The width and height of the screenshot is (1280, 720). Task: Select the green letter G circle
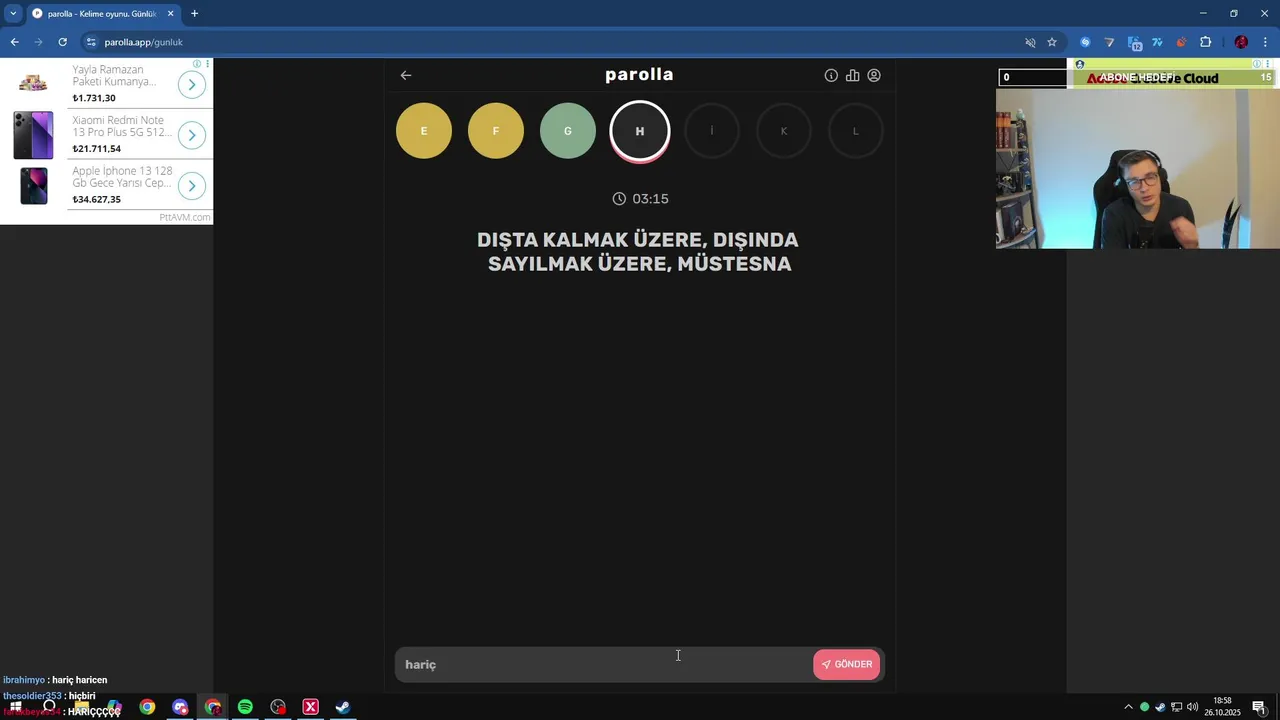568,131
